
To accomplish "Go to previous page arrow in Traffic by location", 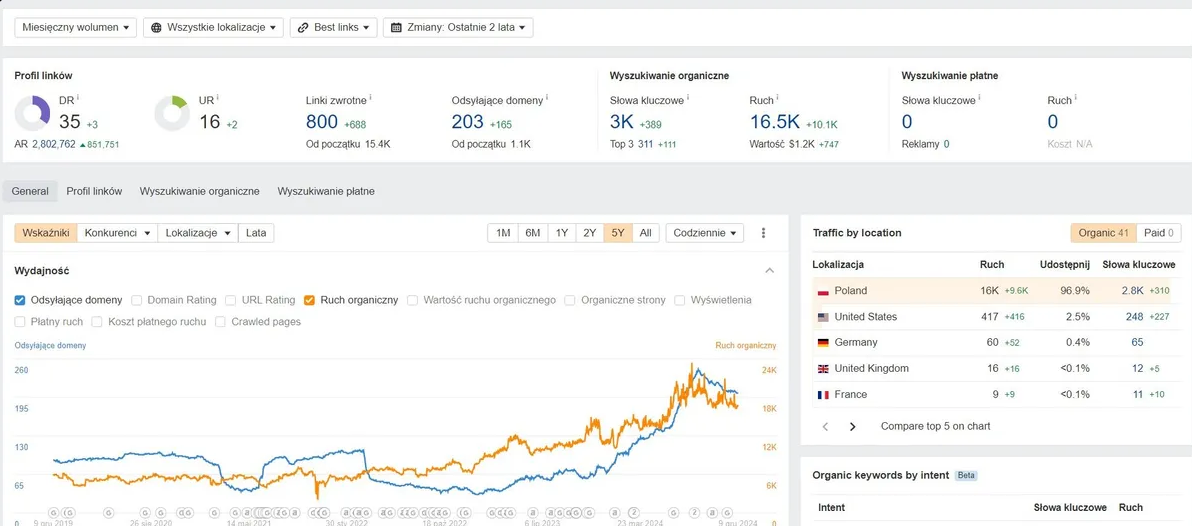I will pyautogui.click(x=826, y=426).
